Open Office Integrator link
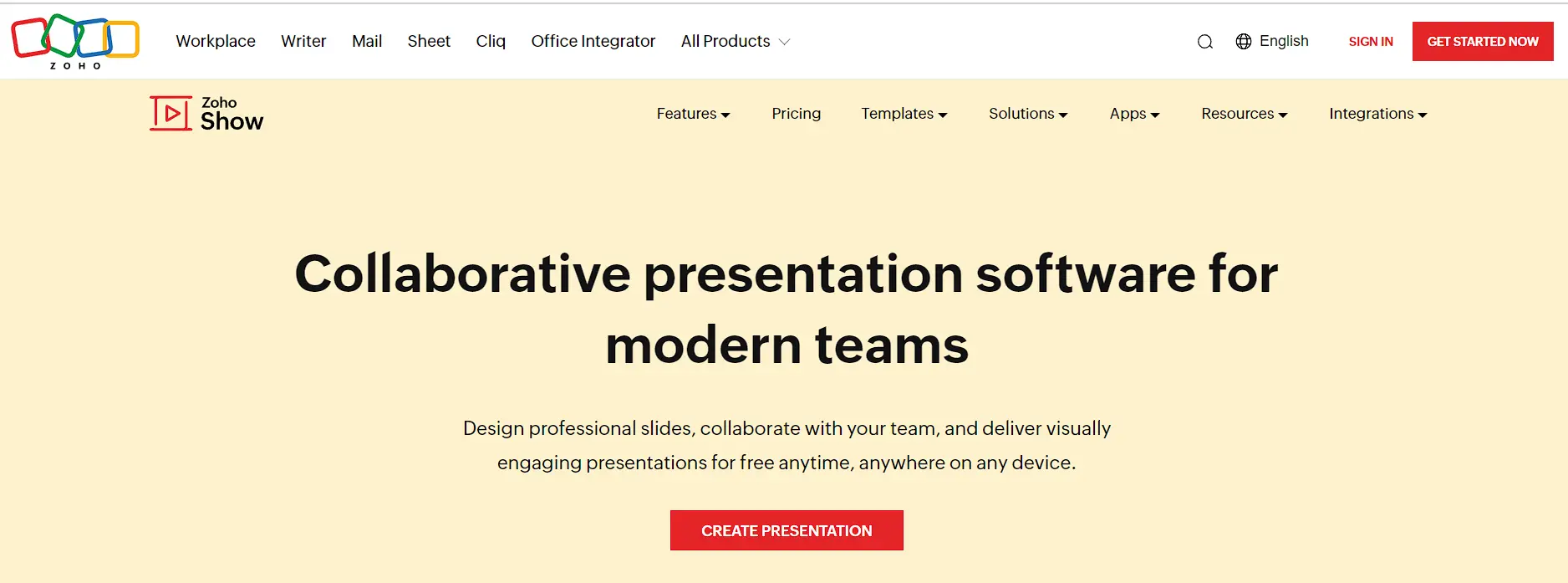This screenshot has width=1568, height=583. [593, 41]
